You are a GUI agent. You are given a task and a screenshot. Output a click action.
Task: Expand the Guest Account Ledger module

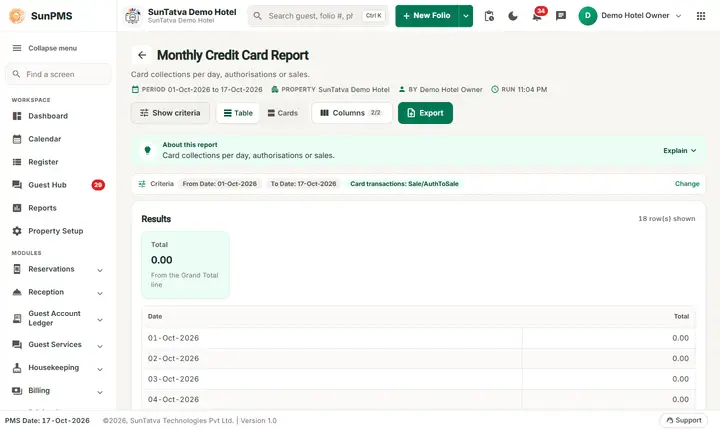[100, 320]
